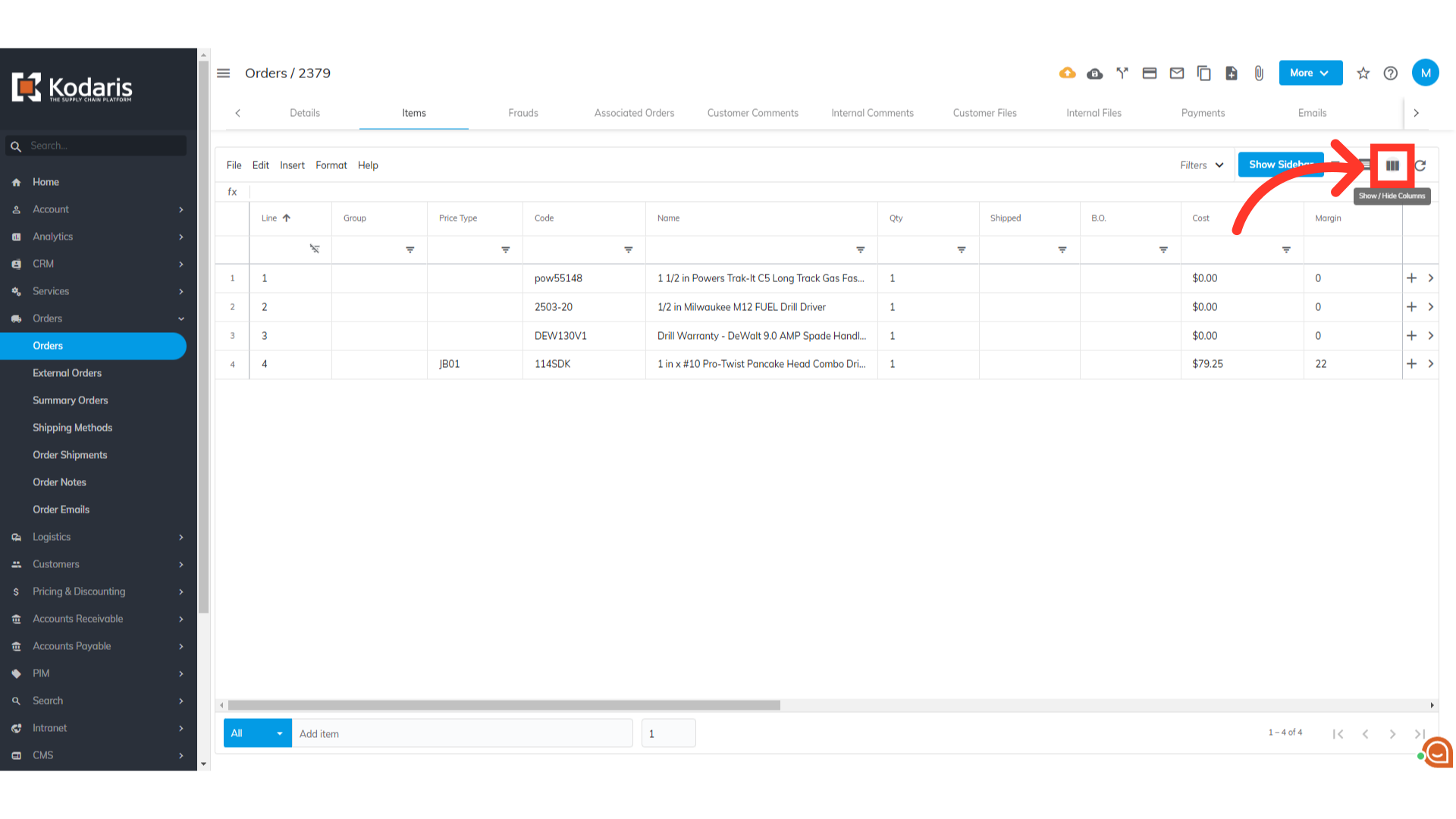The height and width of the screenshot is (819, 1456).
Task: Open the Format menu
Action: [x=331, y=165]
